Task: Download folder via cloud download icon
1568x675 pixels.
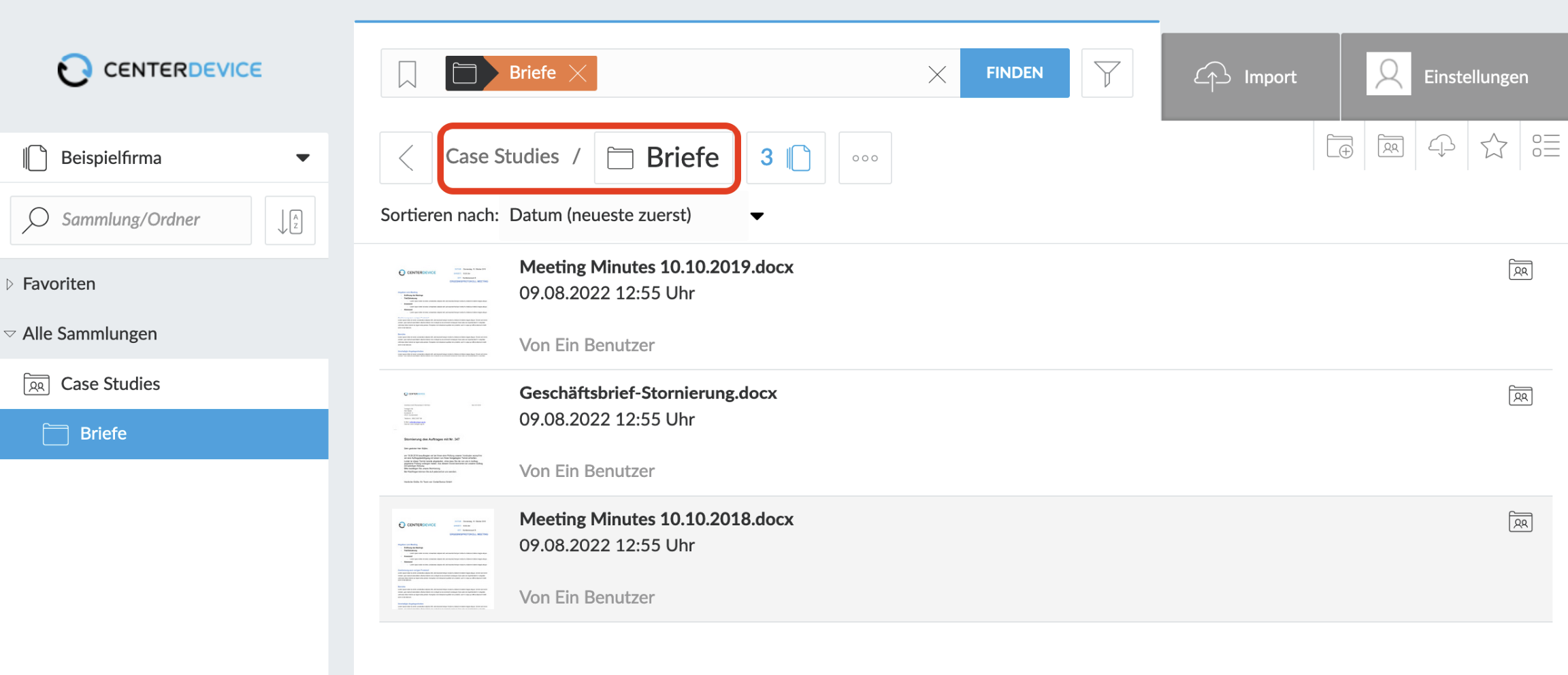Action: pos(1441,146)
